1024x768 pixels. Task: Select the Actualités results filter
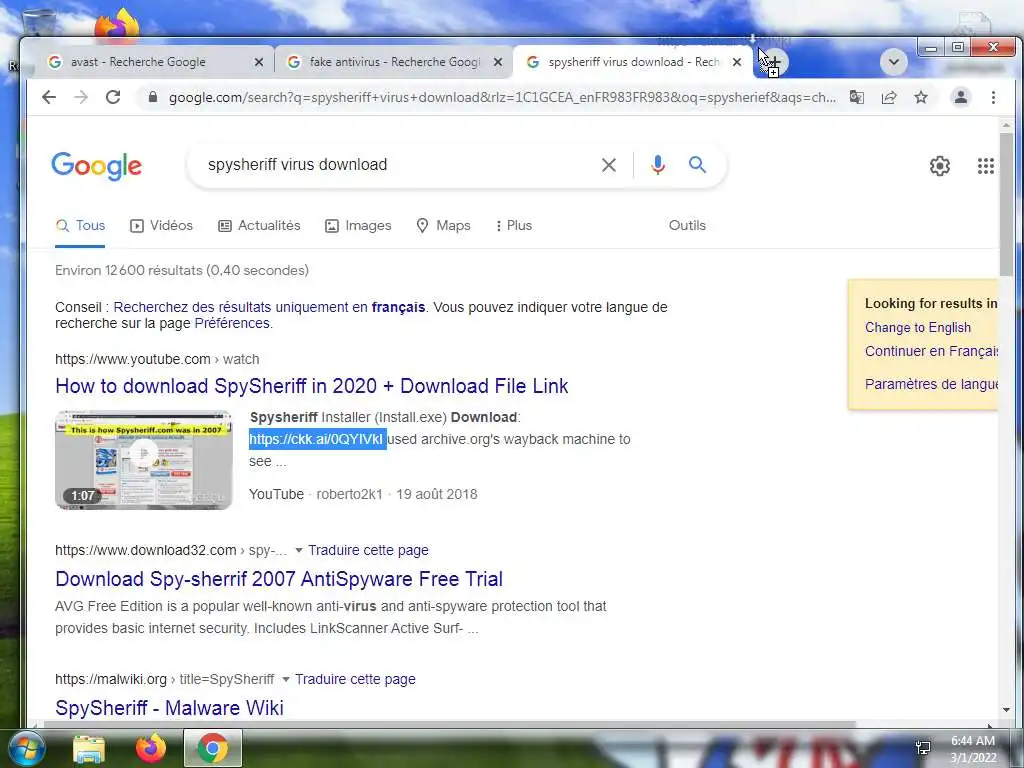[259, 226]
